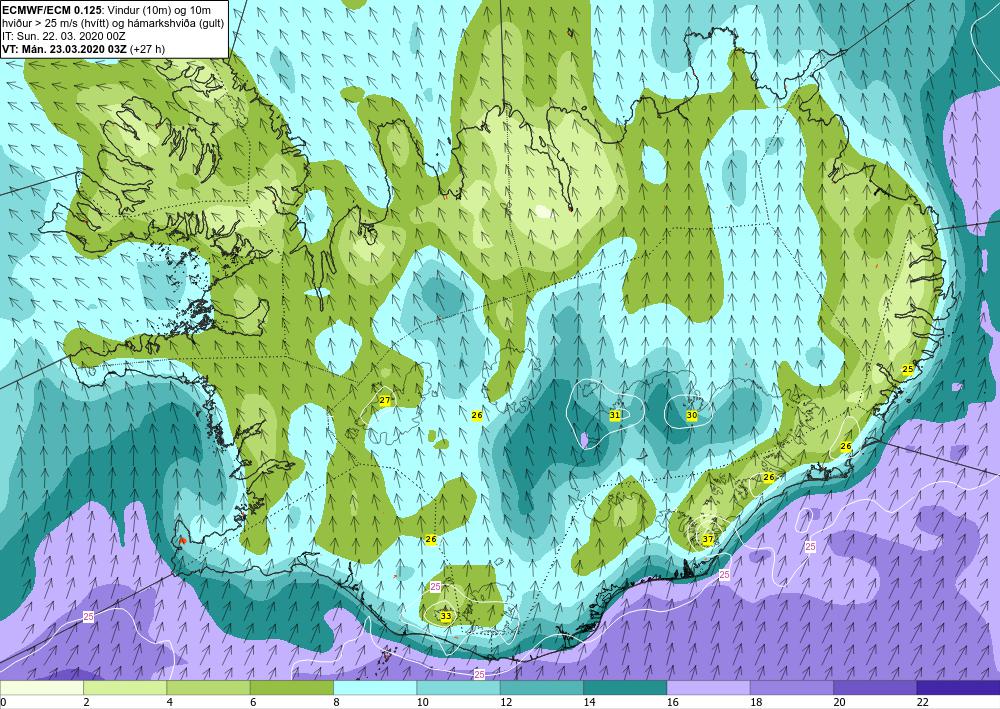Image resolution: width=1000 pixels, height=709 pixels.
Task: Click yellow 26 label nearest the 37 label
Action: tap(769, 477)
